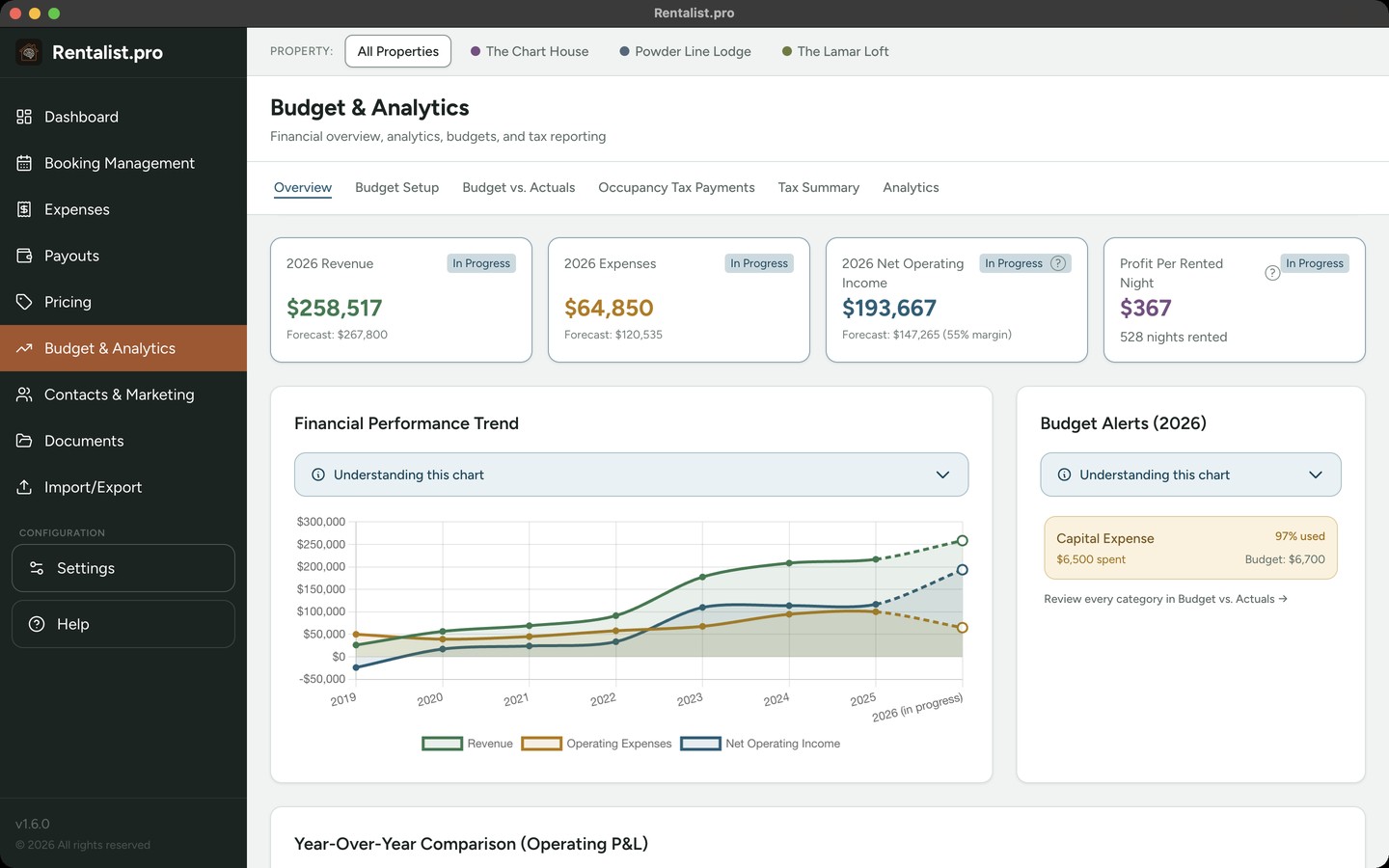Screen dimensions: 1389x868
Task: Open the Budget Setup tab
Action: [x=396, y=187]
